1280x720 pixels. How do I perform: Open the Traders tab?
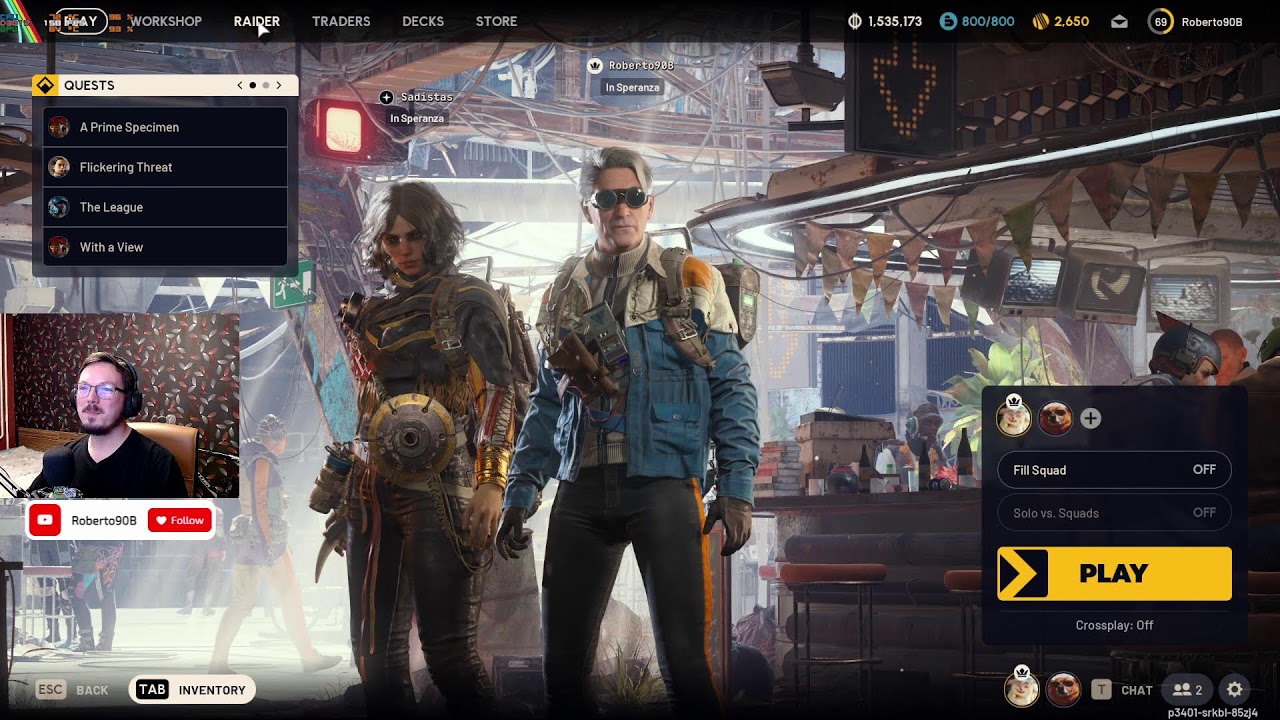click(x=341, y=21)
